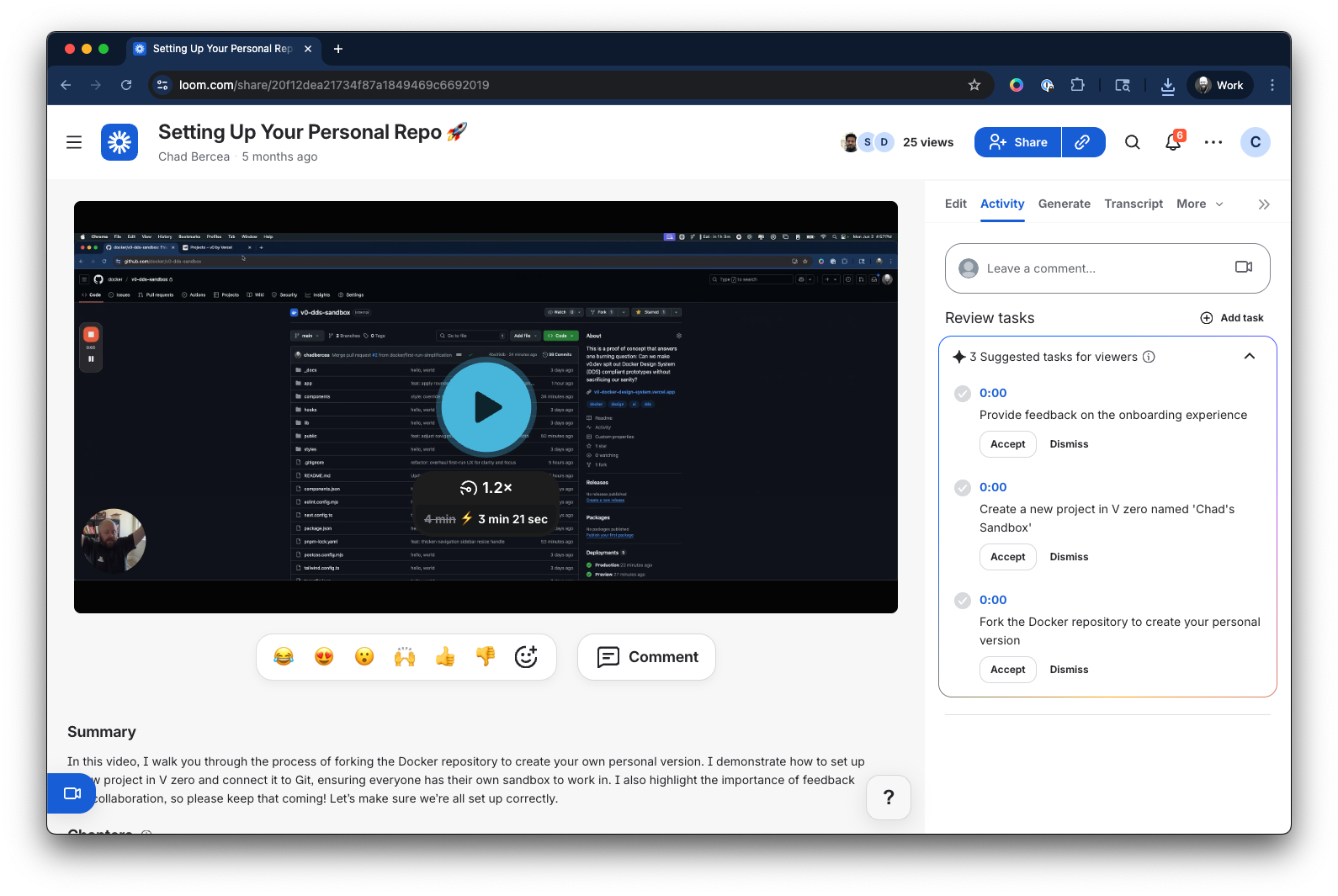Viewport: 1338px width, 896px height.
Task: Select the Activity tab
Action: pos(1002,204)
